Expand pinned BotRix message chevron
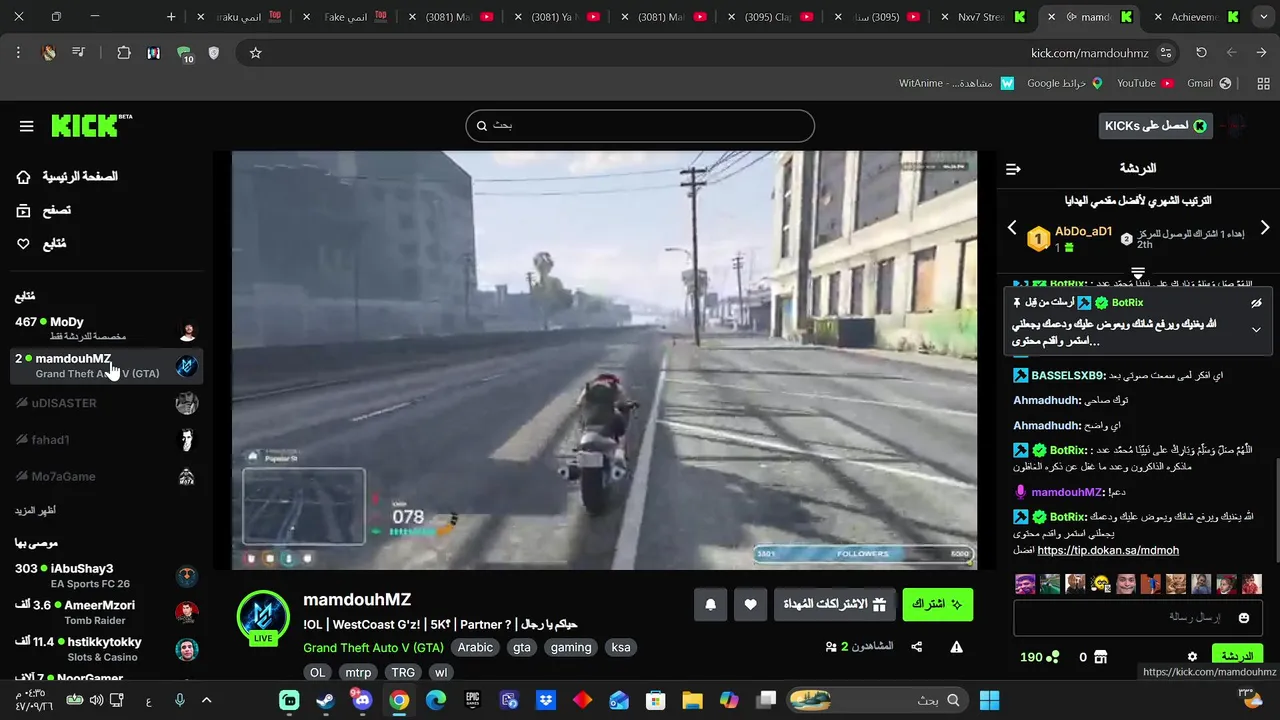 [1256, 330]
